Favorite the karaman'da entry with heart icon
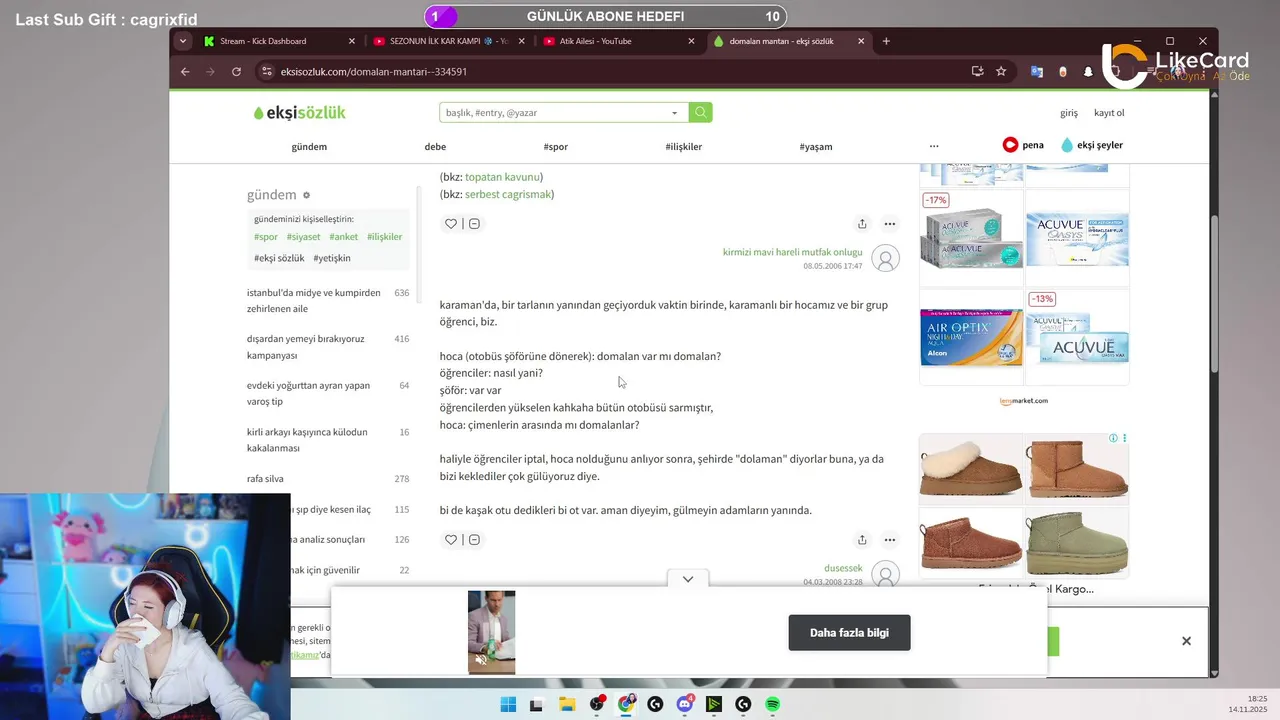 pos(451,540)
